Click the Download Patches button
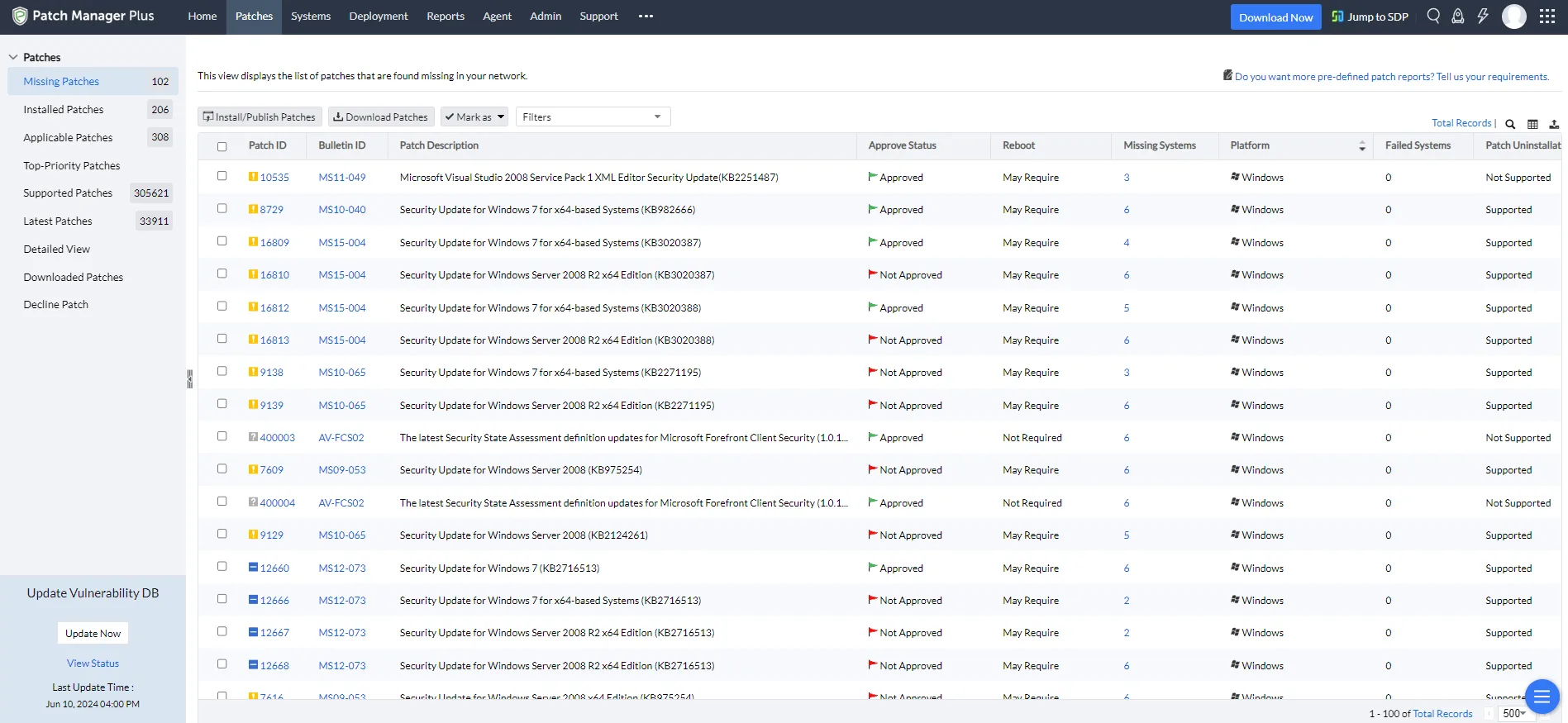Image resolution: width=1568 pixels, height=723 pixels. tap(381, 117)
